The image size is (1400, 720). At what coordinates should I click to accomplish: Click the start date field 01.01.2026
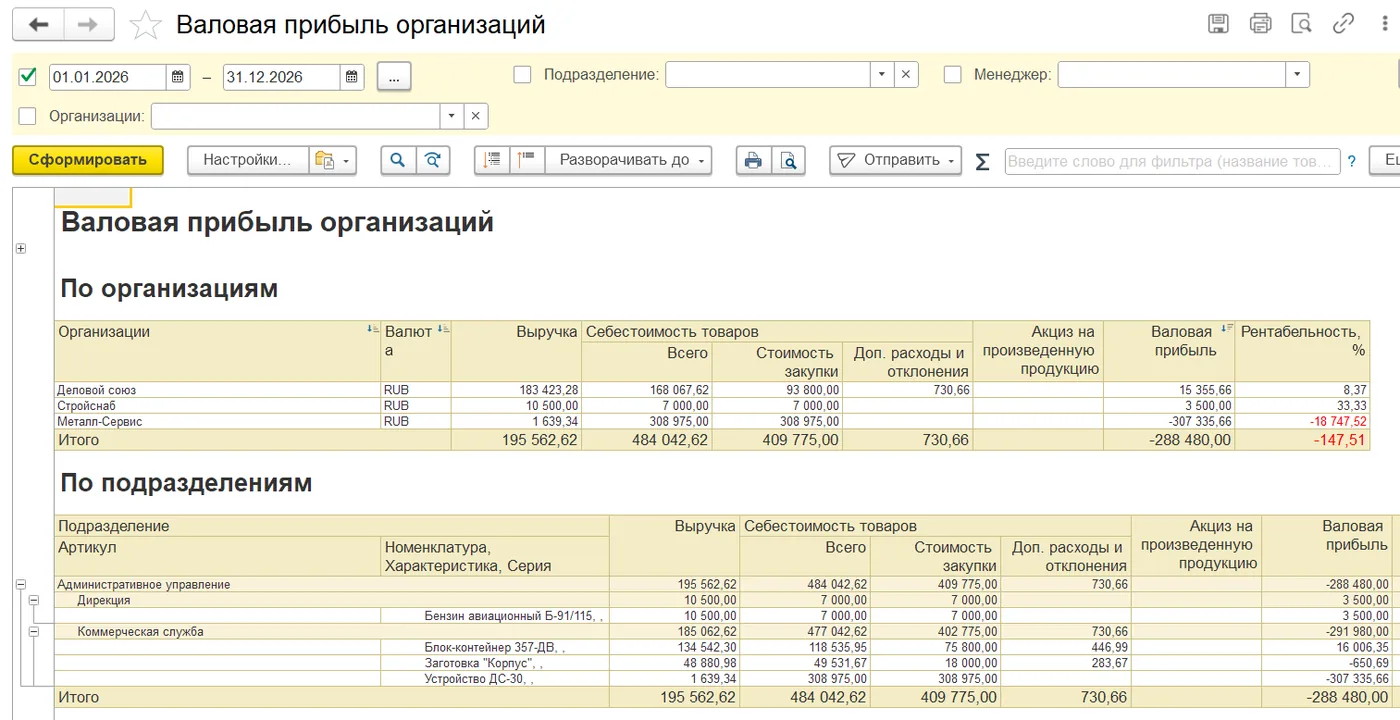point(107,77)
